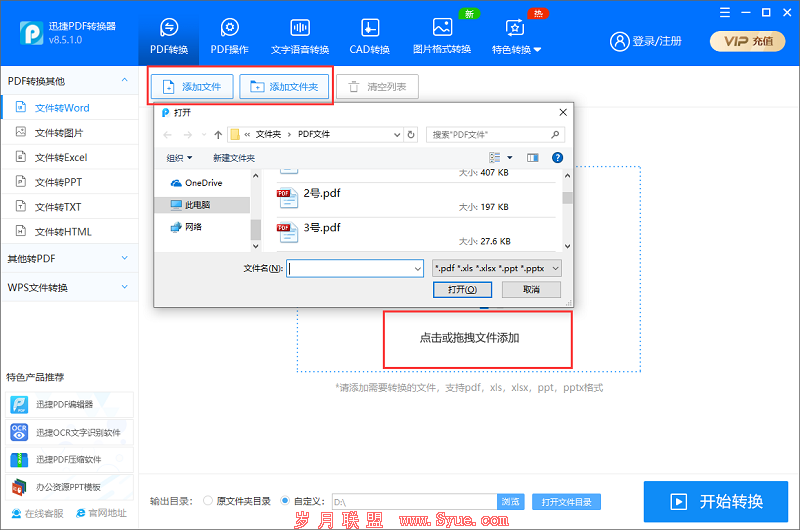Click the file list scrollbar thumb
This screenshot has width=800, height=530.
tap(567, 197)
